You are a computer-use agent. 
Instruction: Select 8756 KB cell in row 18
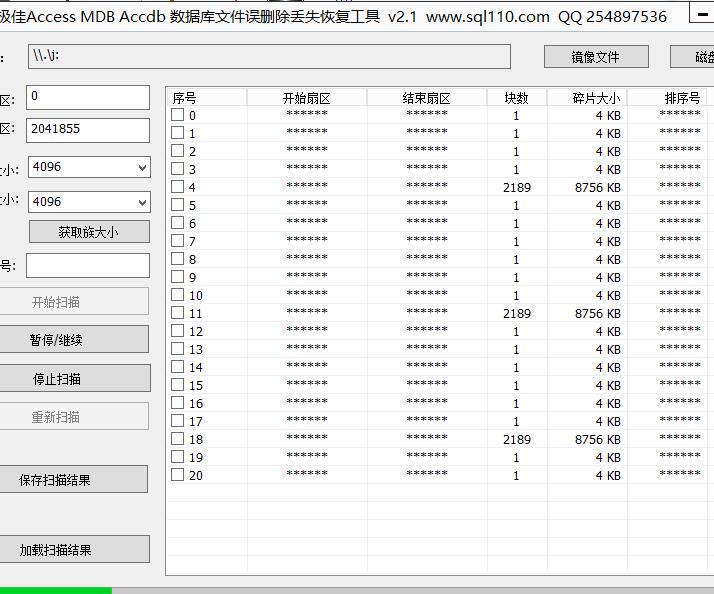pyautogui.click(x=597, y=440)
